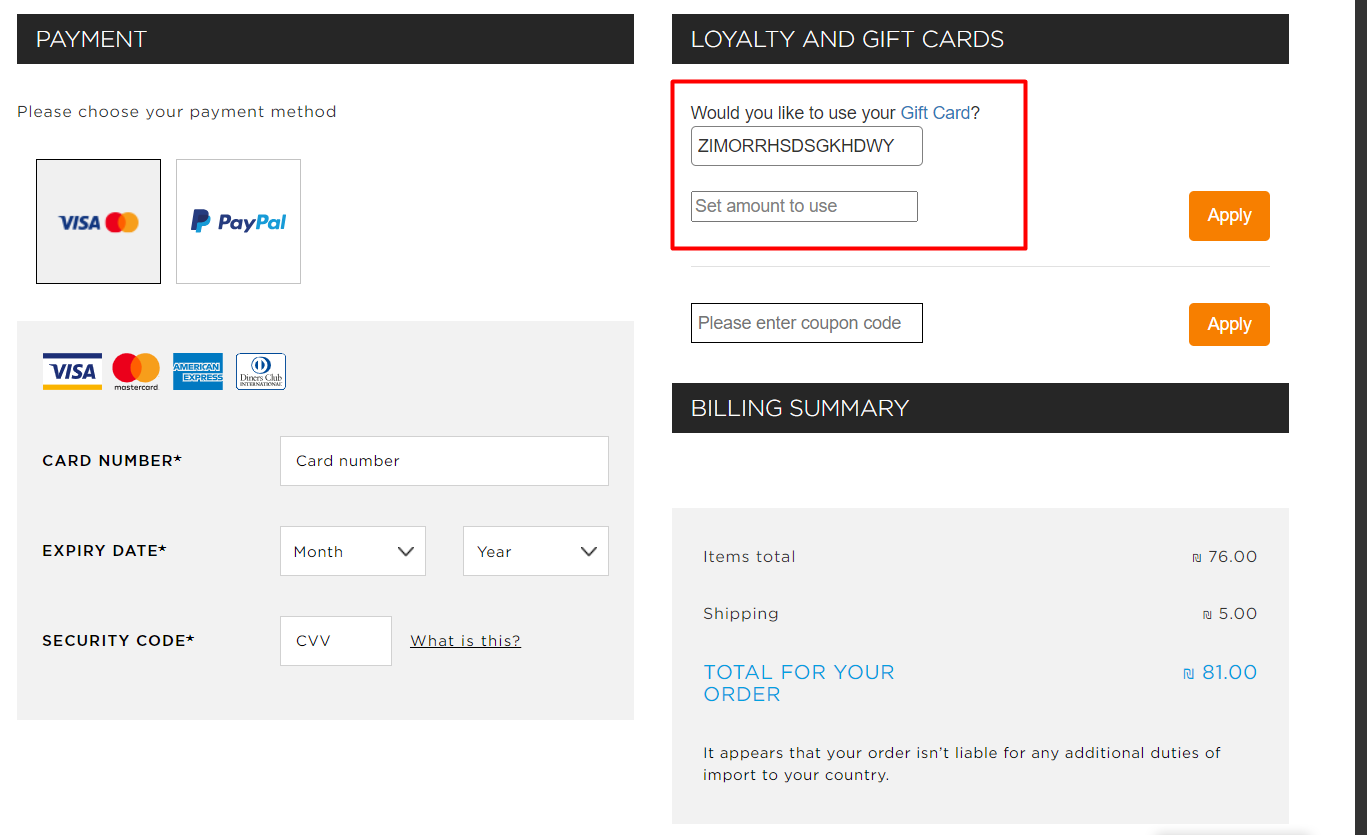Click the Mastercard logo above Card Number
Screen dimensions: 1367x835
136,371
